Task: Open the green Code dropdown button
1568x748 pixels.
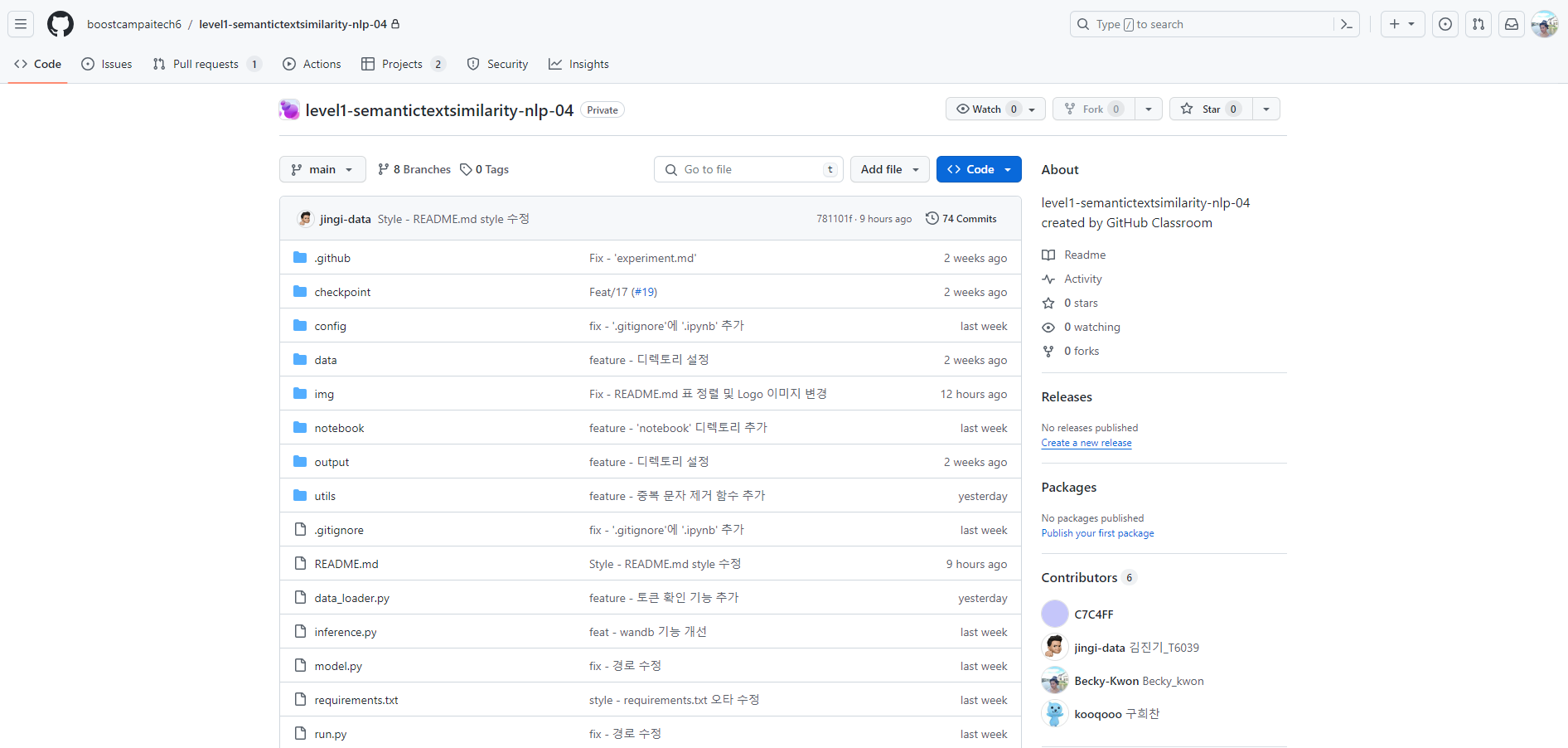Action: [x=979, y=169]
